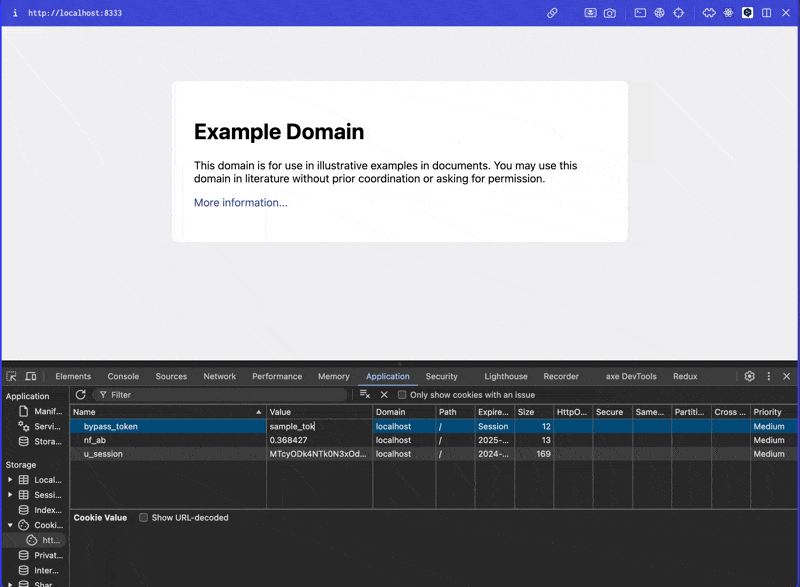Select the Application tab

(x=388, y=376)
